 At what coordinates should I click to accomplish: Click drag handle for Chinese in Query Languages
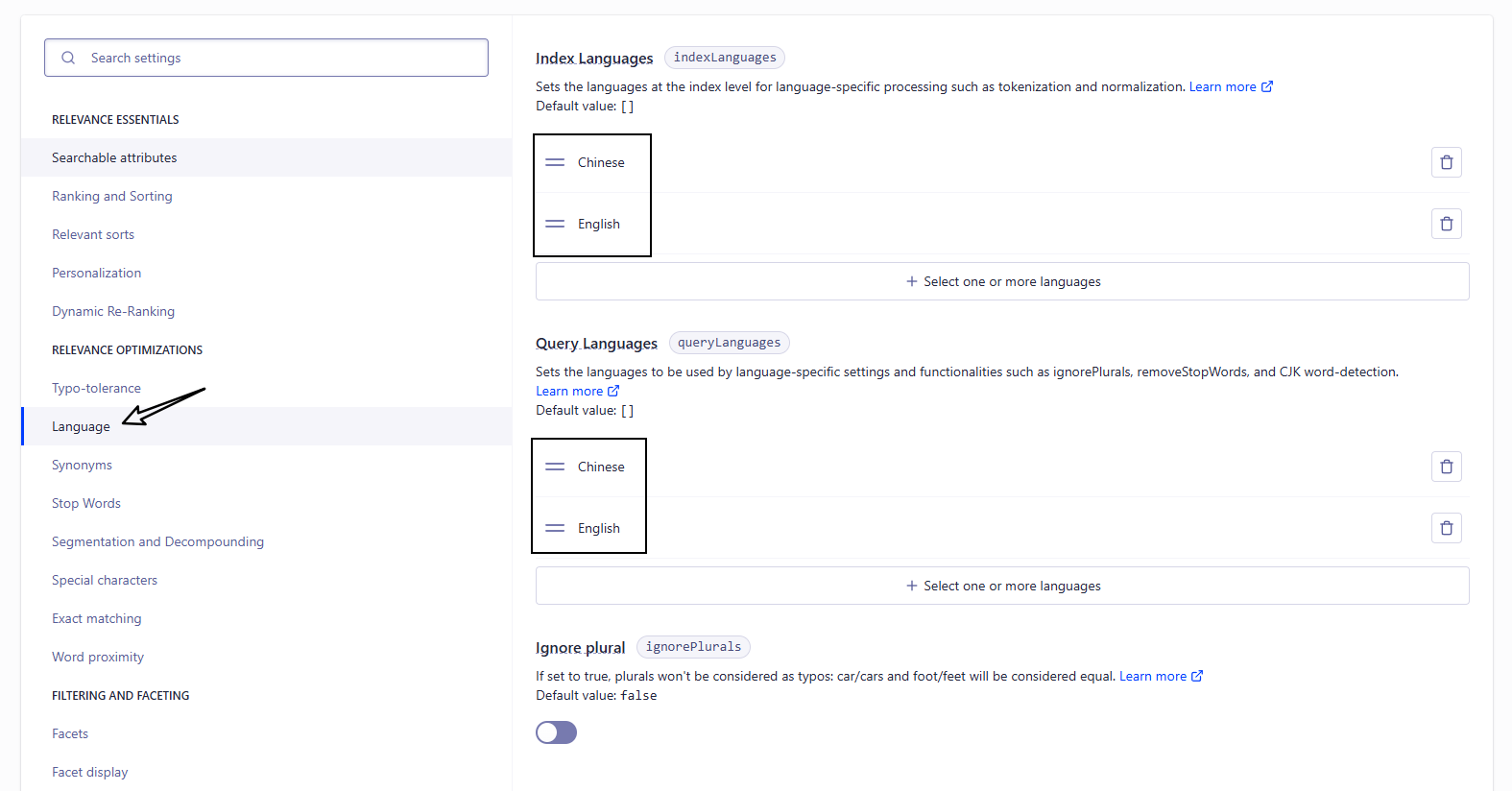pos(555,467)
